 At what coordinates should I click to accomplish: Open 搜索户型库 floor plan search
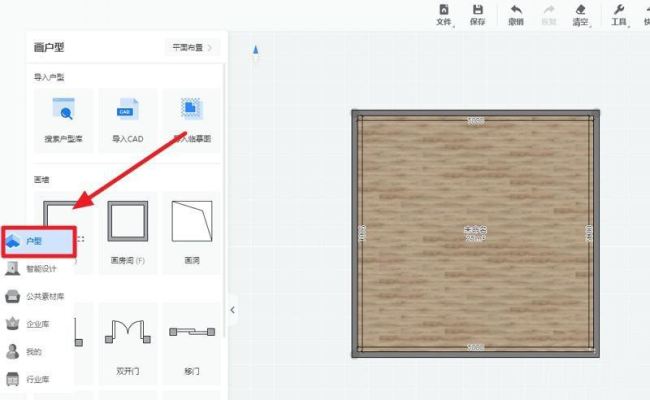(63, 120)
